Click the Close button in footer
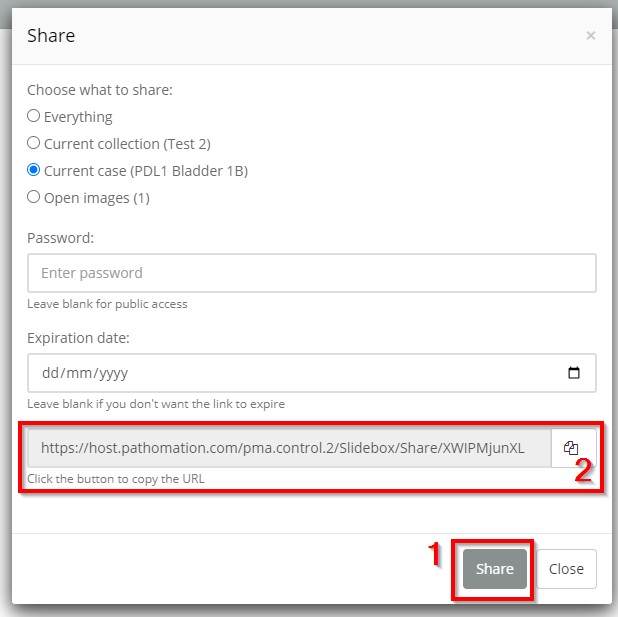The image size is (618, 617). [x=566, y=569]
